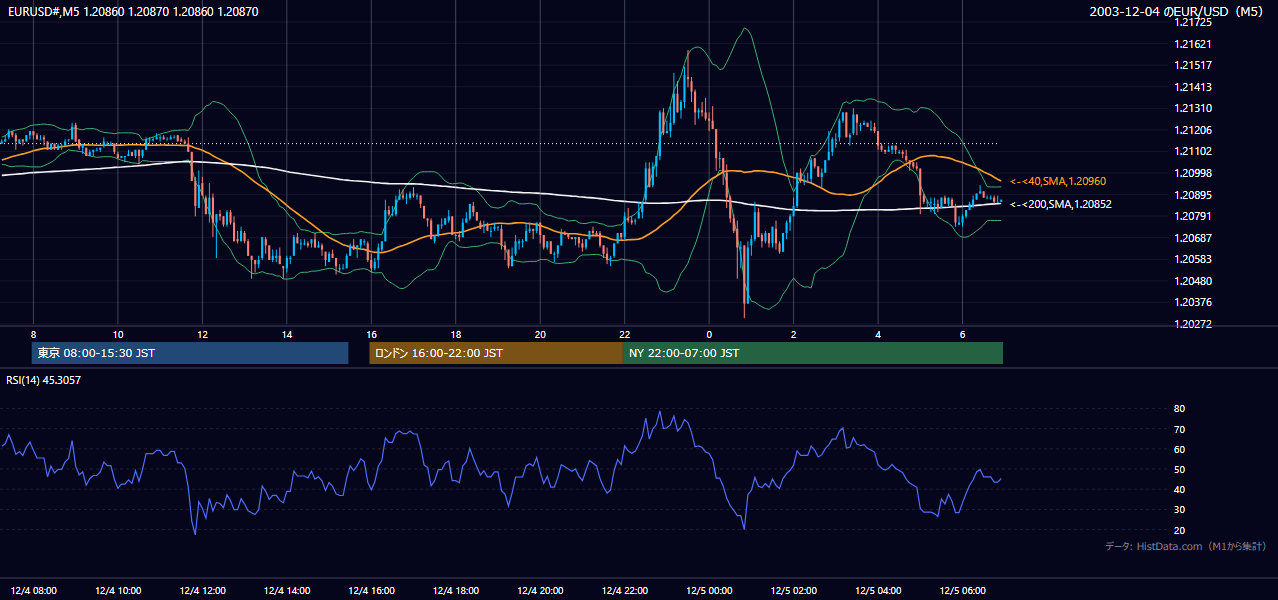The image size is (1278, 600).
Task: Click price axis value 1.21725
Action: click(1195, 22)
